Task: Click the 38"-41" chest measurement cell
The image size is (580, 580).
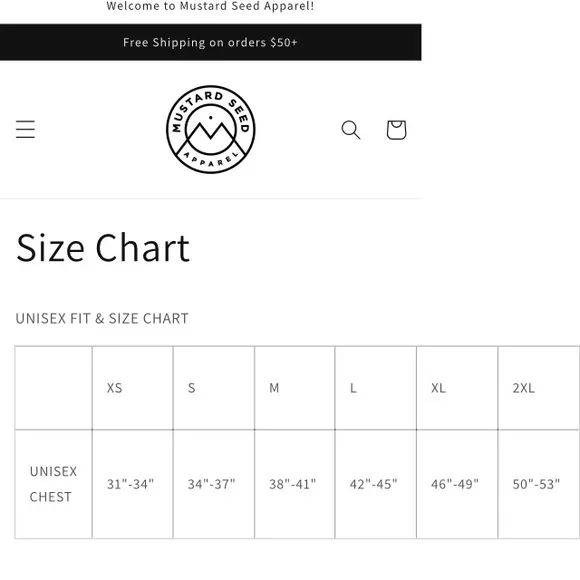Action: pos(294,484)
